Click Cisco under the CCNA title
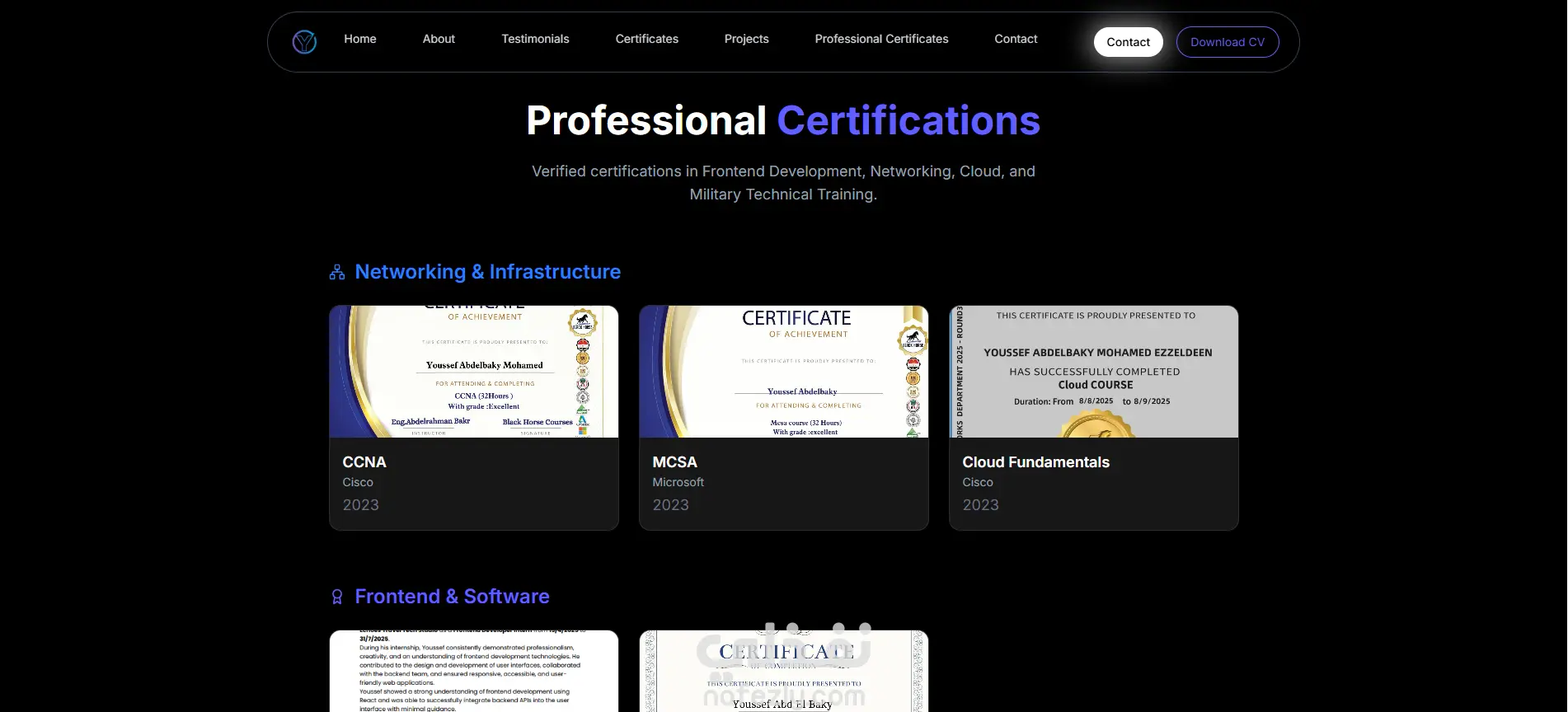1568x712 pixels. tap(358, 482)
